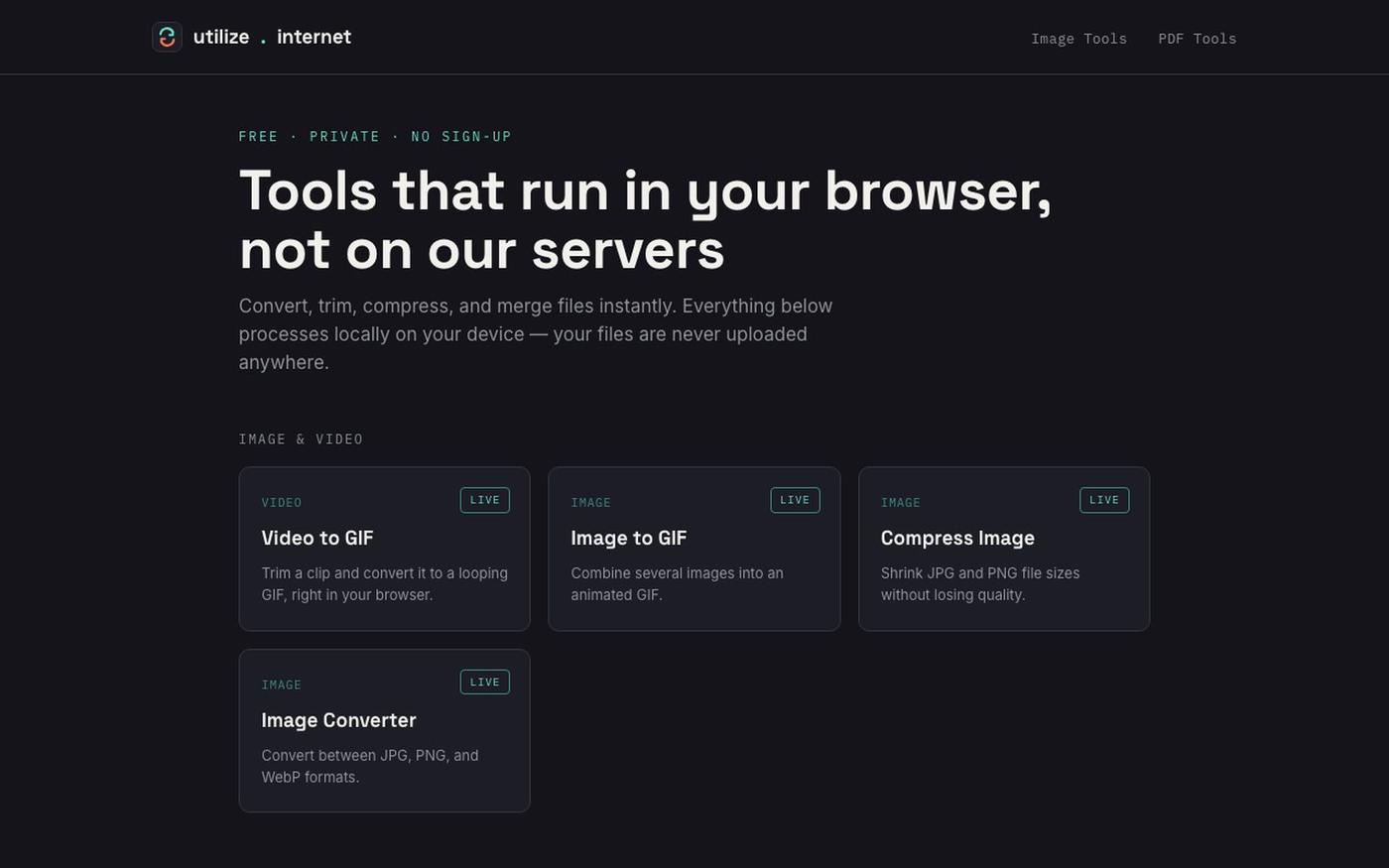The width and height of the screenshot is (1389, 868).
Task: Click the LIVE badge on Video to GIF
Action: click(485, 500)
